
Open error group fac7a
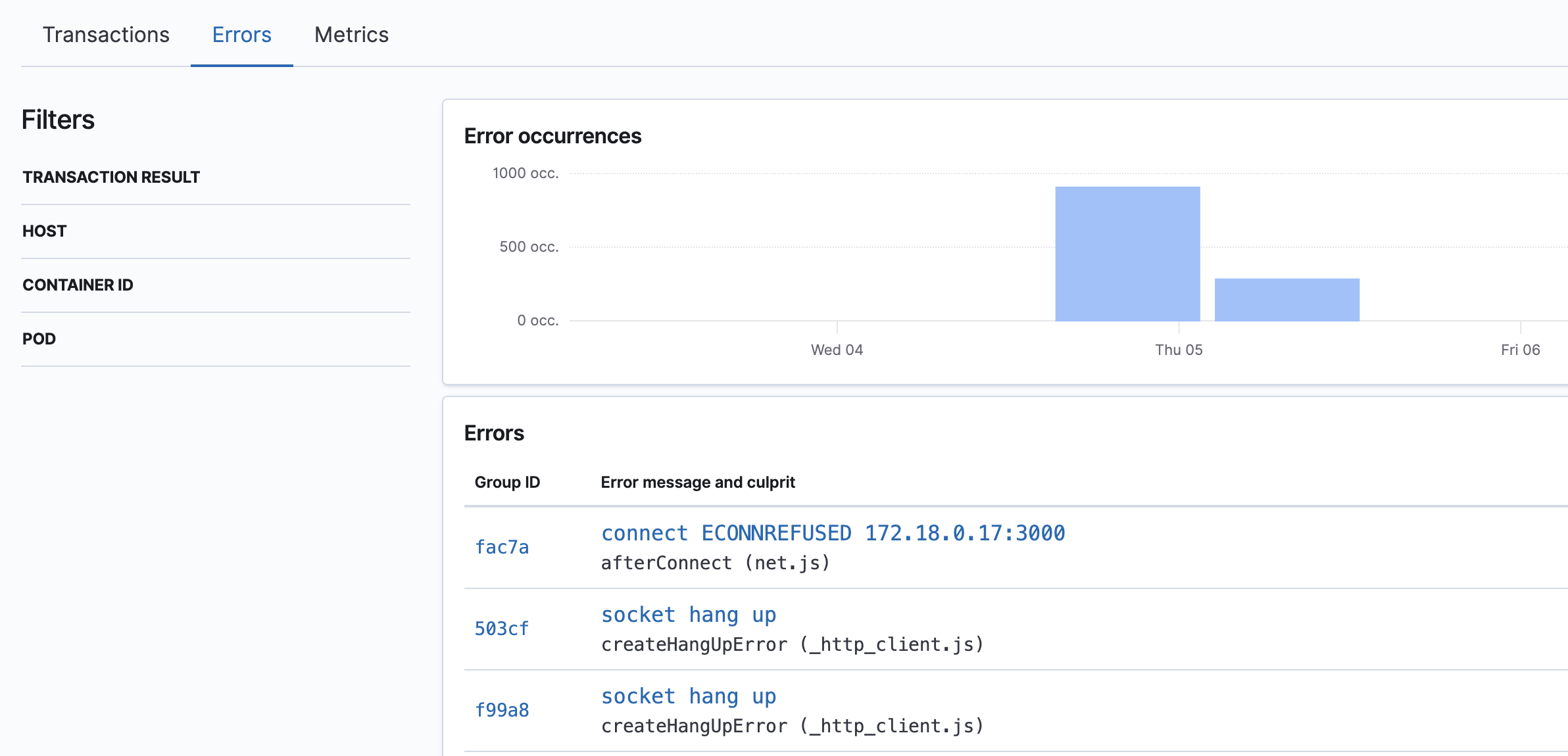[x=502, y=546]
